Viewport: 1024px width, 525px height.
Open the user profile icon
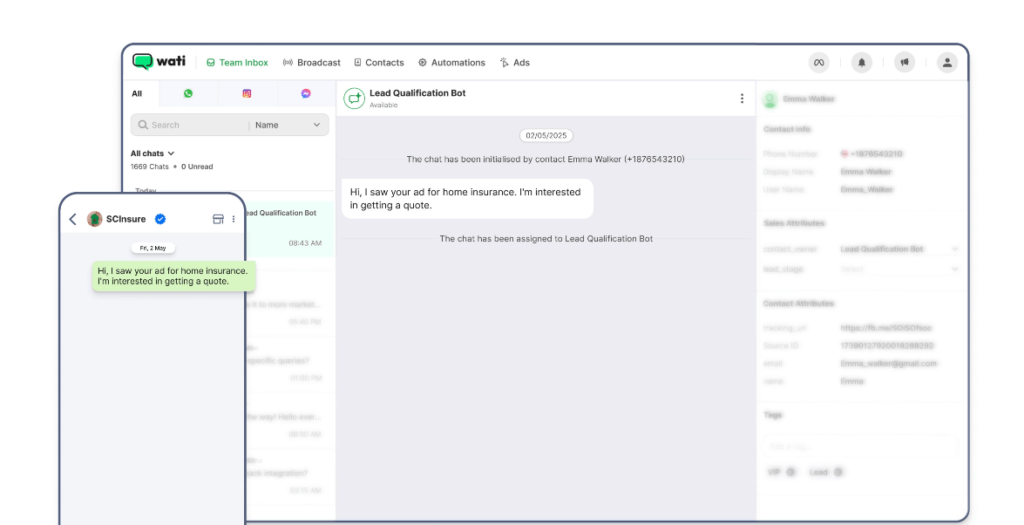click(946, 62)
